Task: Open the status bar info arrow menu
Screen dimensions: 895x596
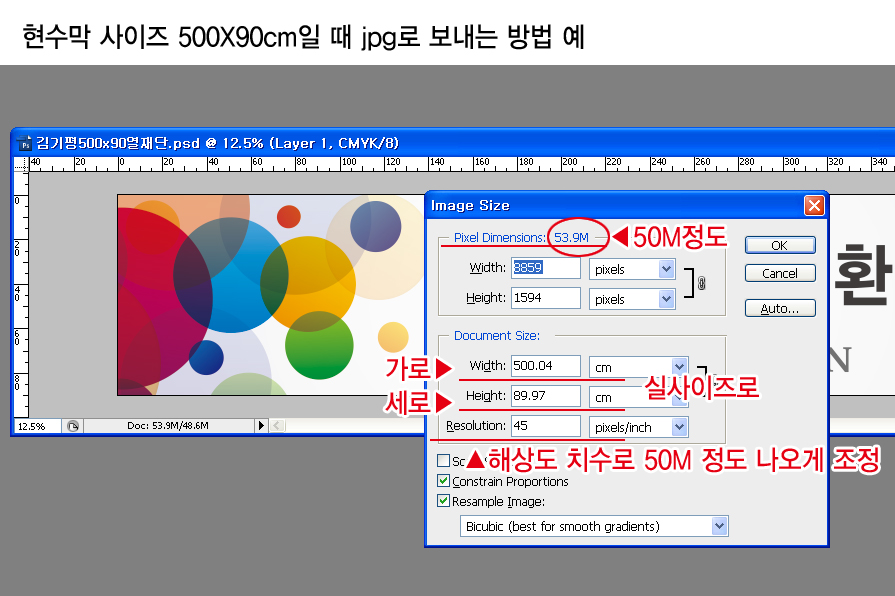Action: coord(261,426)
